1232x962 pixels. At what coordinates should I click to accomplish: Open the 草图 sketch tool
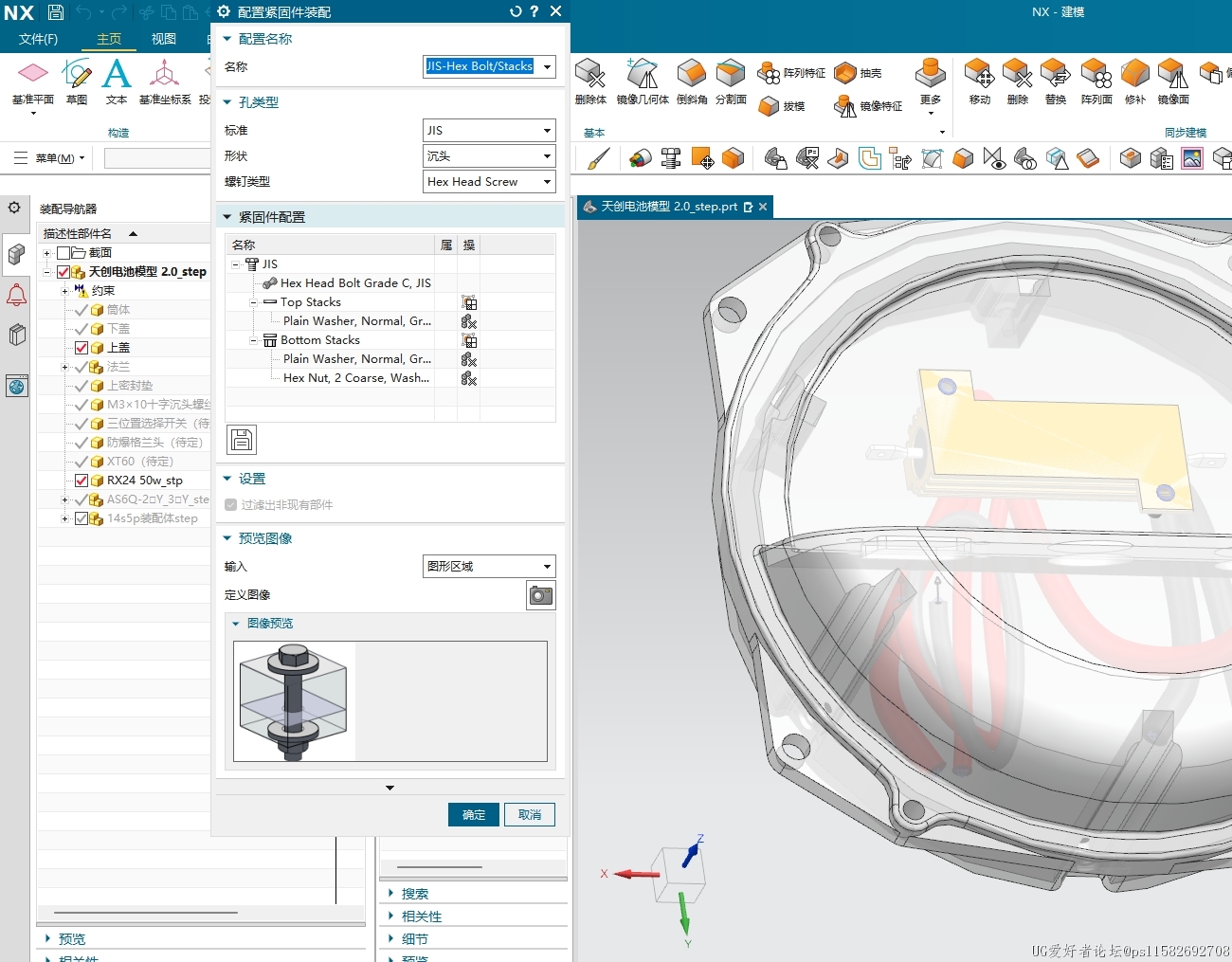click(x=77, y=82)
